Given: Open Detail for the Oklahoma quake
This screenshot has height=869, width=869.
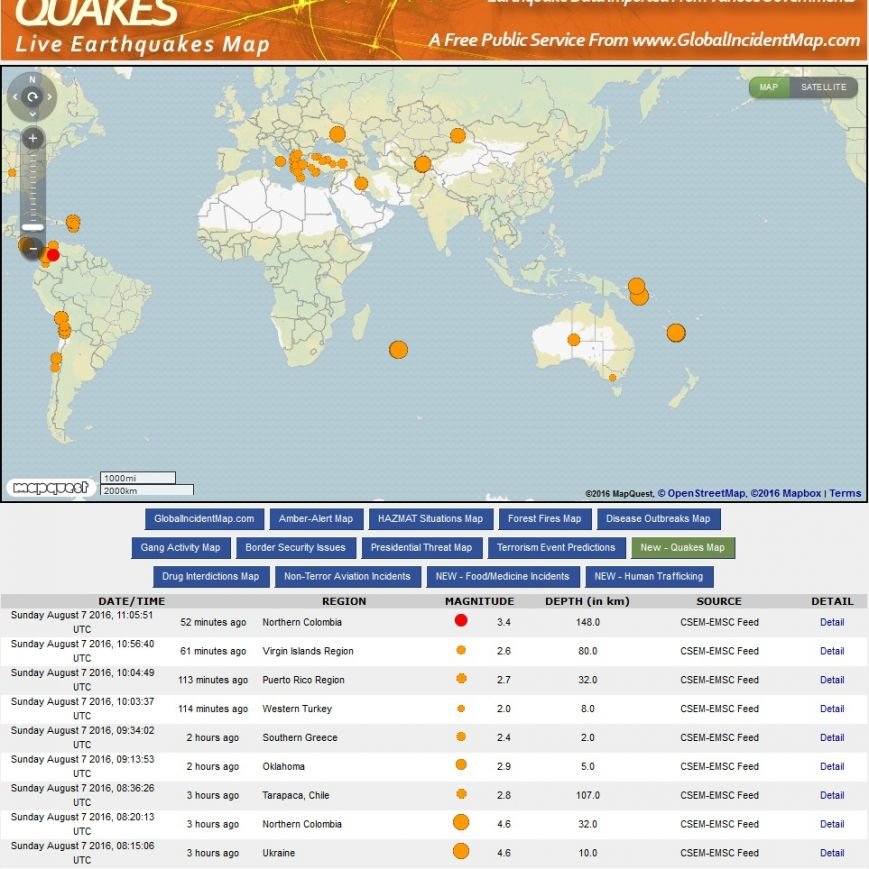Looking at the screenshot, I should tap(832, 766).
